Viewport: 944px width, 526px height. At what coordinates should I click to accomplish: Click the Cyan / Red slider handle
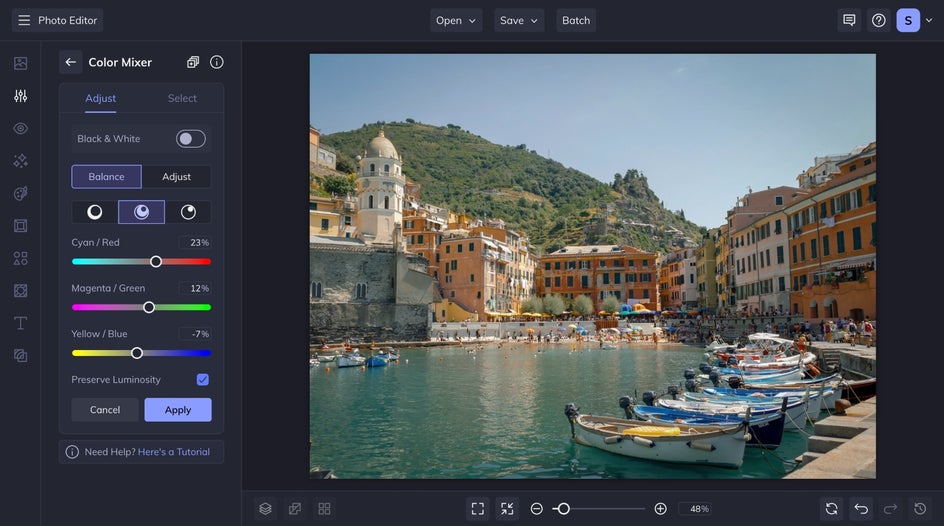(x=156, y=261)
